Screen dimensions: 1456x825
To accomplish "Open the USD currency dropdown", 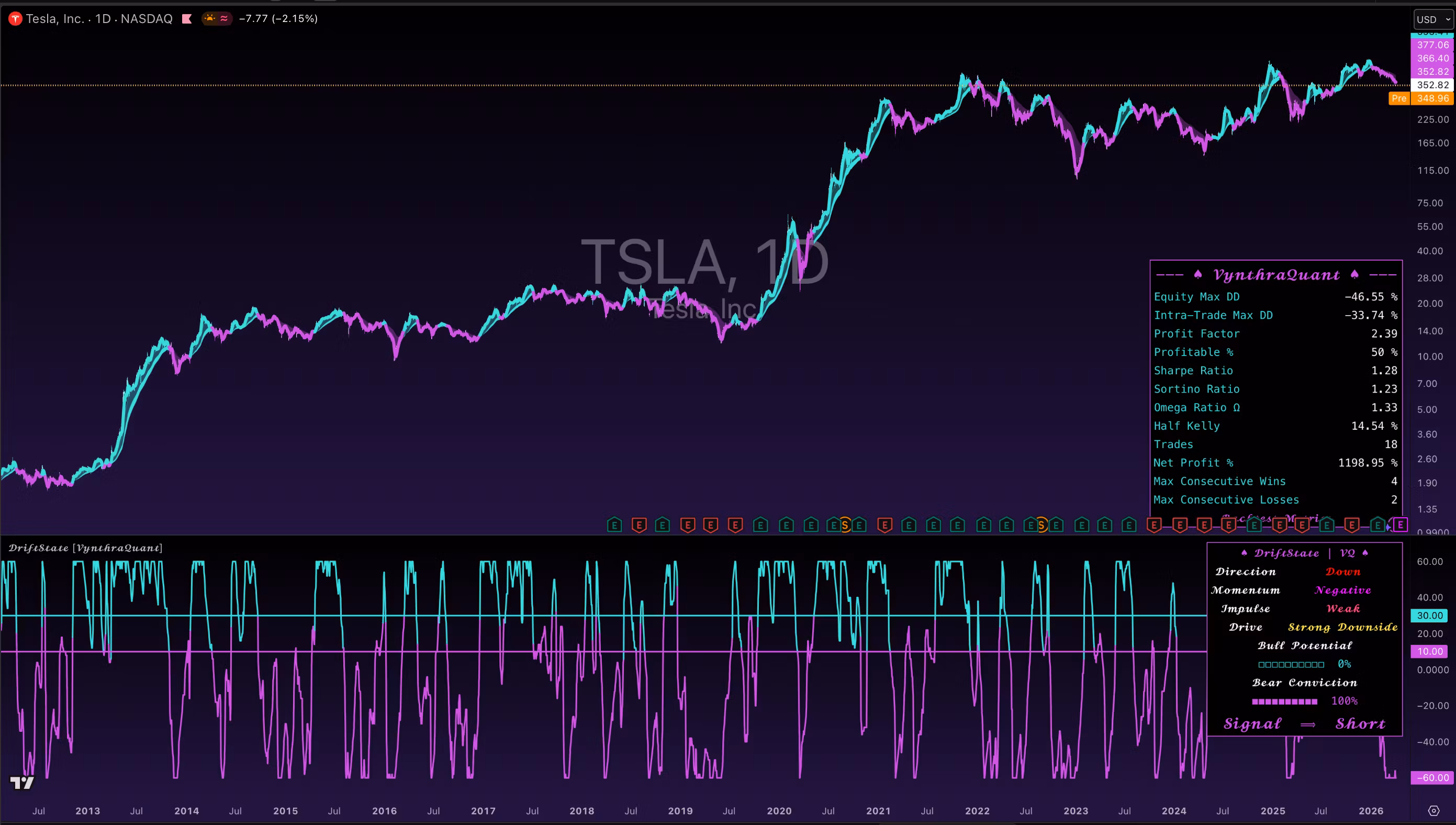I will pyautogui.click(x=1434, y=19).
